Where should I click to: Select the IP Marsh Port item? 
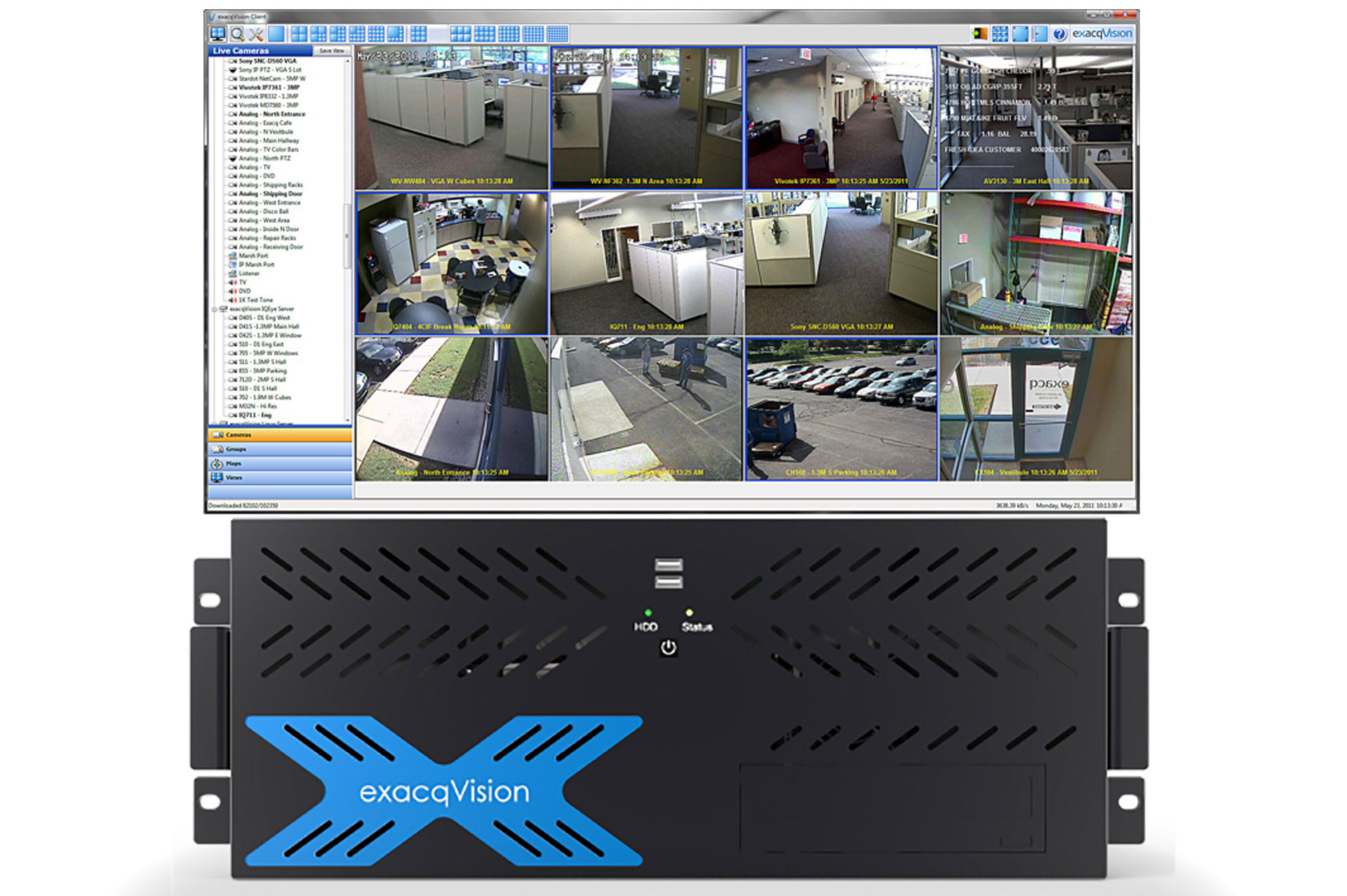pyautogui.click(x=256, y=265)
